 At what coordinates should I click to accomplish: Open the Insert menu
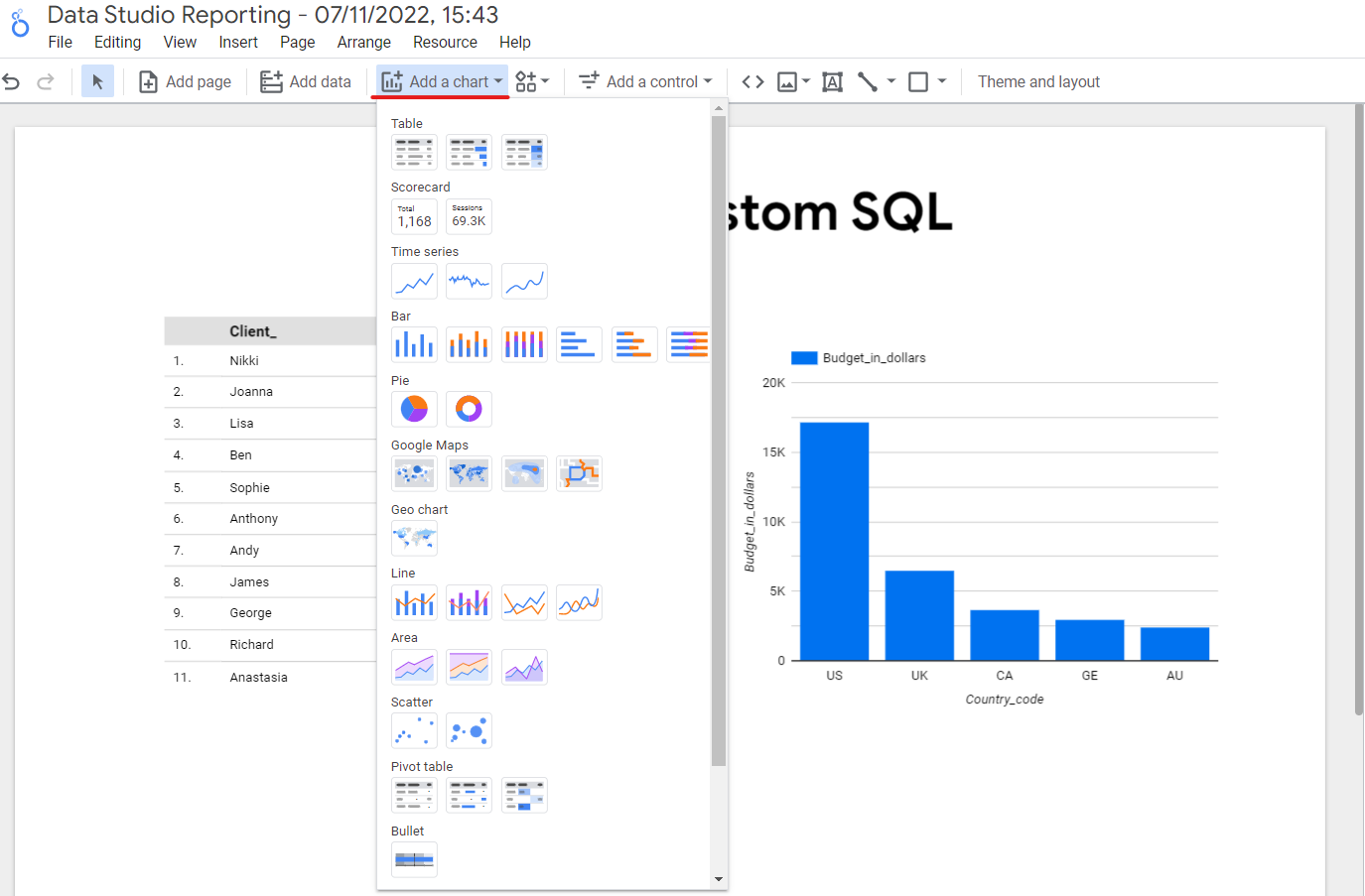coord(238,42)
